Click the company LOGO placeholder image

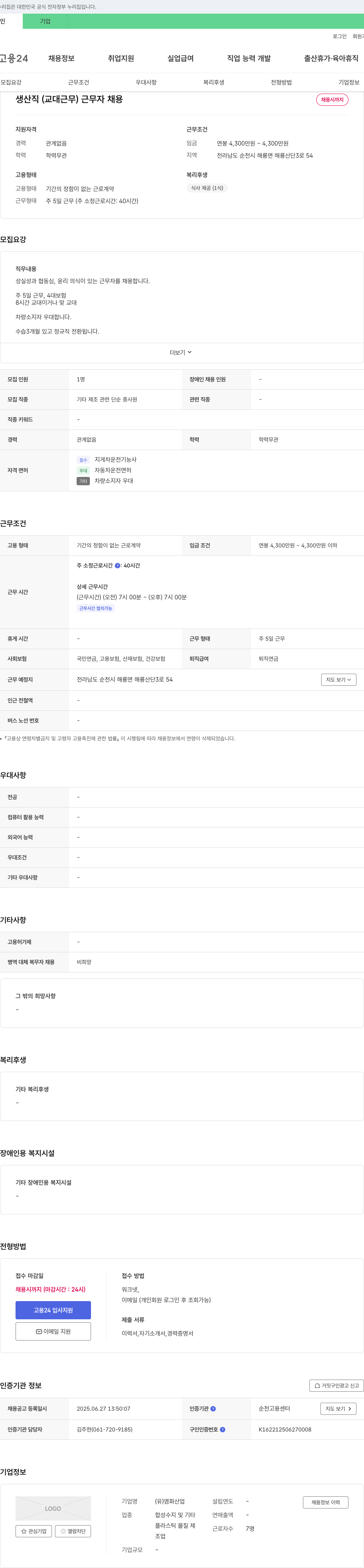[53, 1508]
